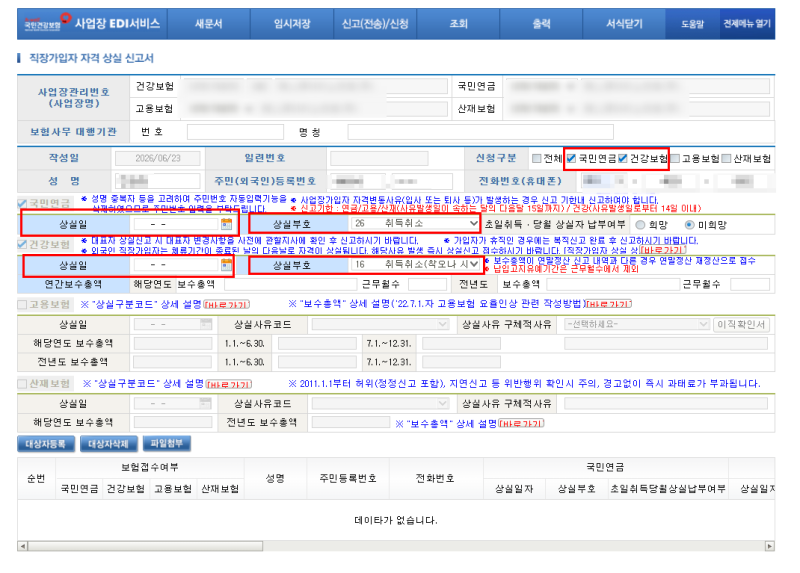Open calendar icon for 건강보험 상실일
The image size is (800, 573).
(227, 264)
